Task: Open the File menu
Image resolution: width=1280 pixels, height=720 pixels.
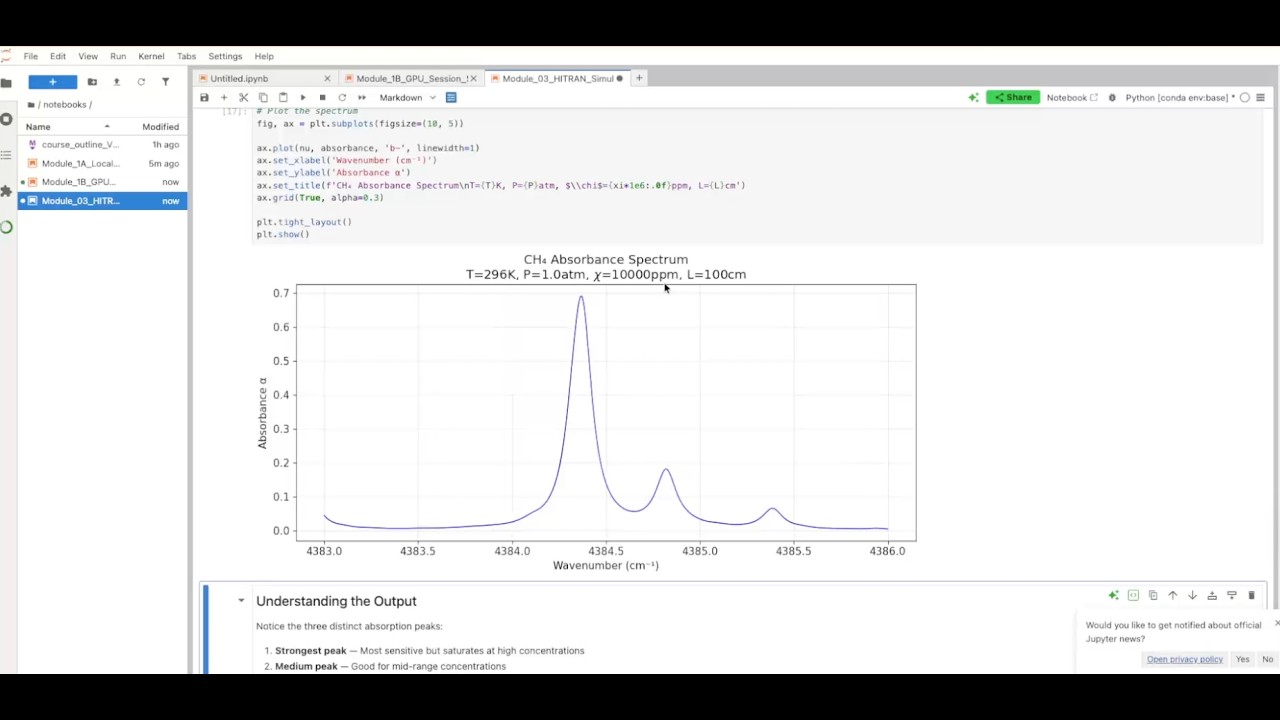Action: (x=31, y=56)
